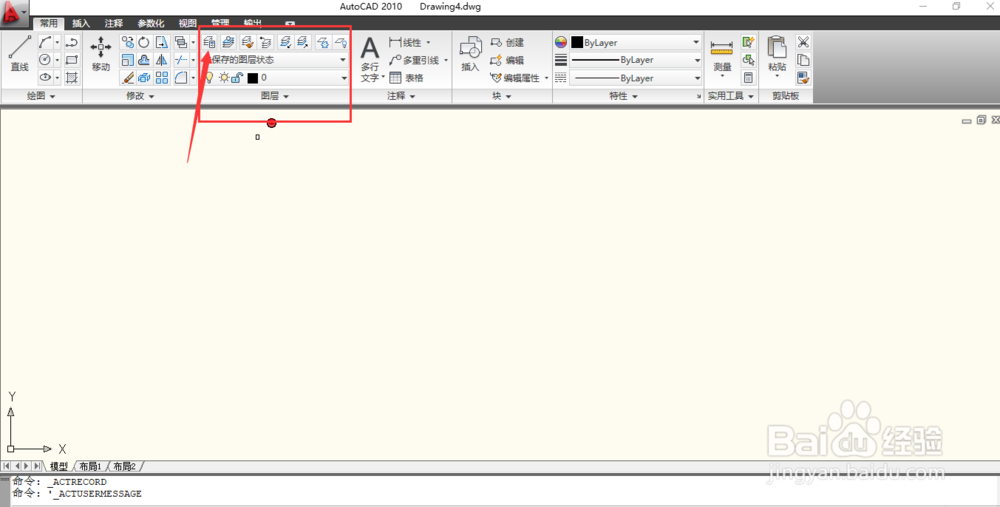Click the Measure (测量) tool

click(722, 57)
